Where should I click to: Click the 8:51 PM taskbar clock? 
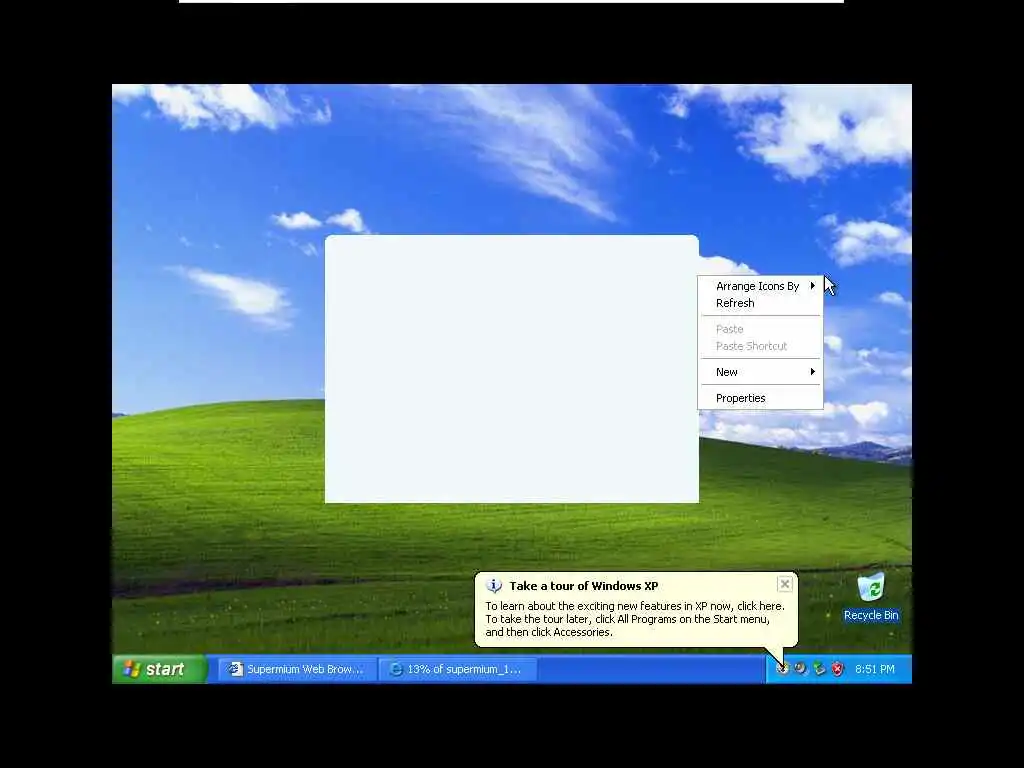click(x=874, y=669)
